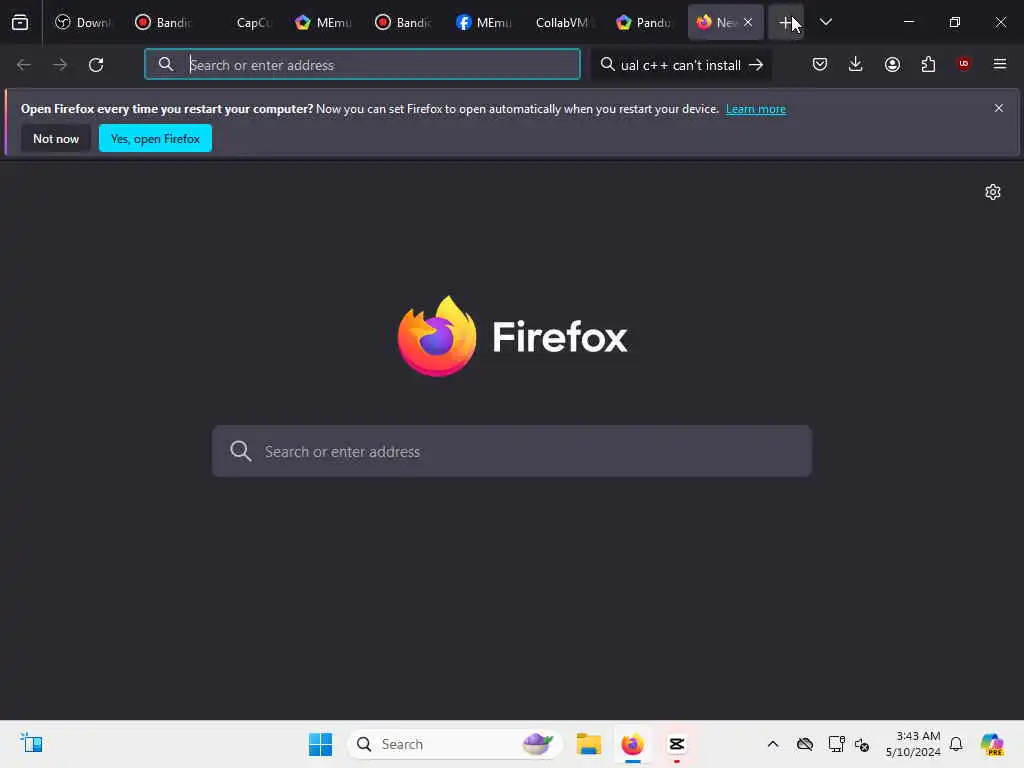1024x768 pixels.
Task: Open the Extensions puzzle icon
Action: [928, 64]
